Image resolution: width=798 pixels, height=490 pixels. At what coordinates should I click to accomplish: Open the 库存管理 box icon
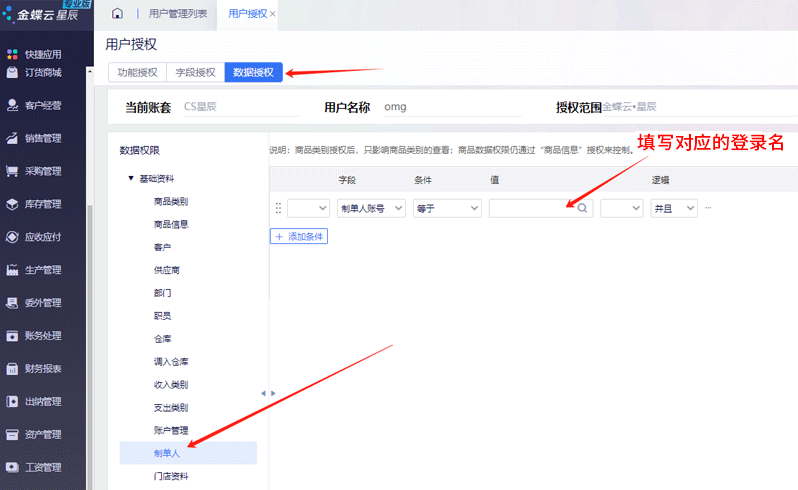pyautogui.click(x=12, y=204)
